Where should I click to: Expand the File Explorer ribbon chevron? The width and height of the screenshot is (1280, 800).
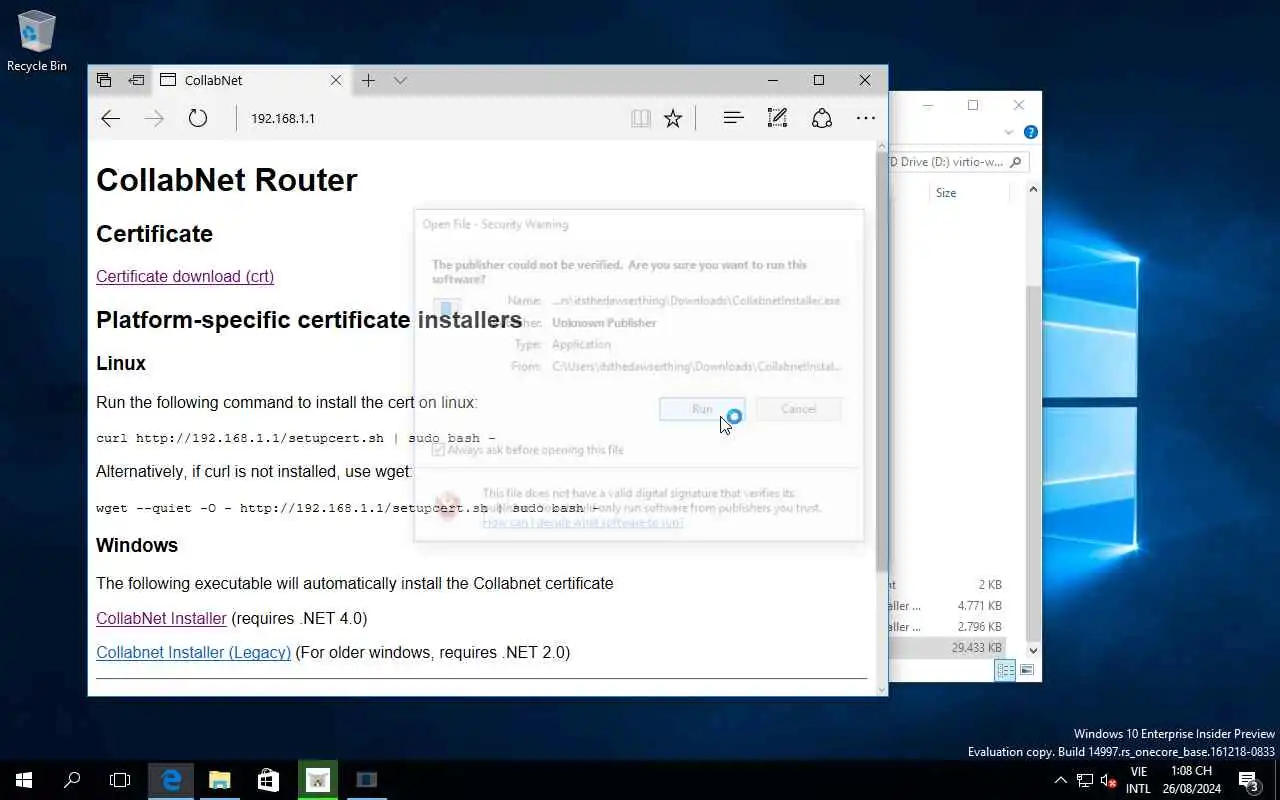[1009, 132]
